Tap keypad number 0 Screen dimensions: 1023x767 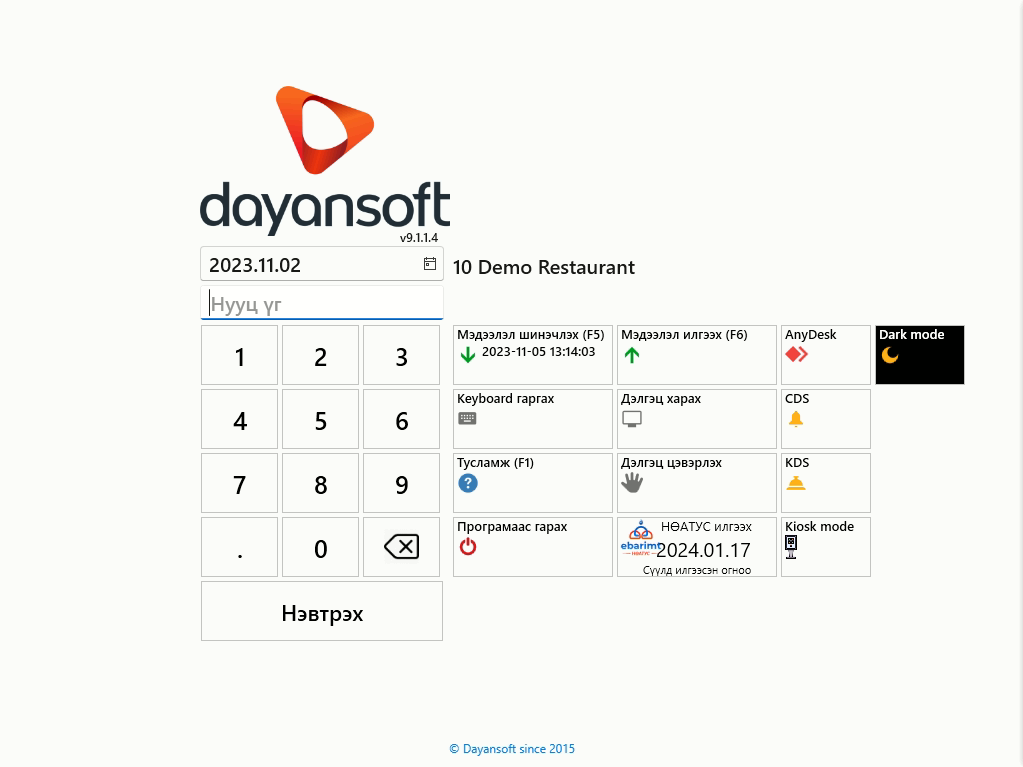click(320, 547)
